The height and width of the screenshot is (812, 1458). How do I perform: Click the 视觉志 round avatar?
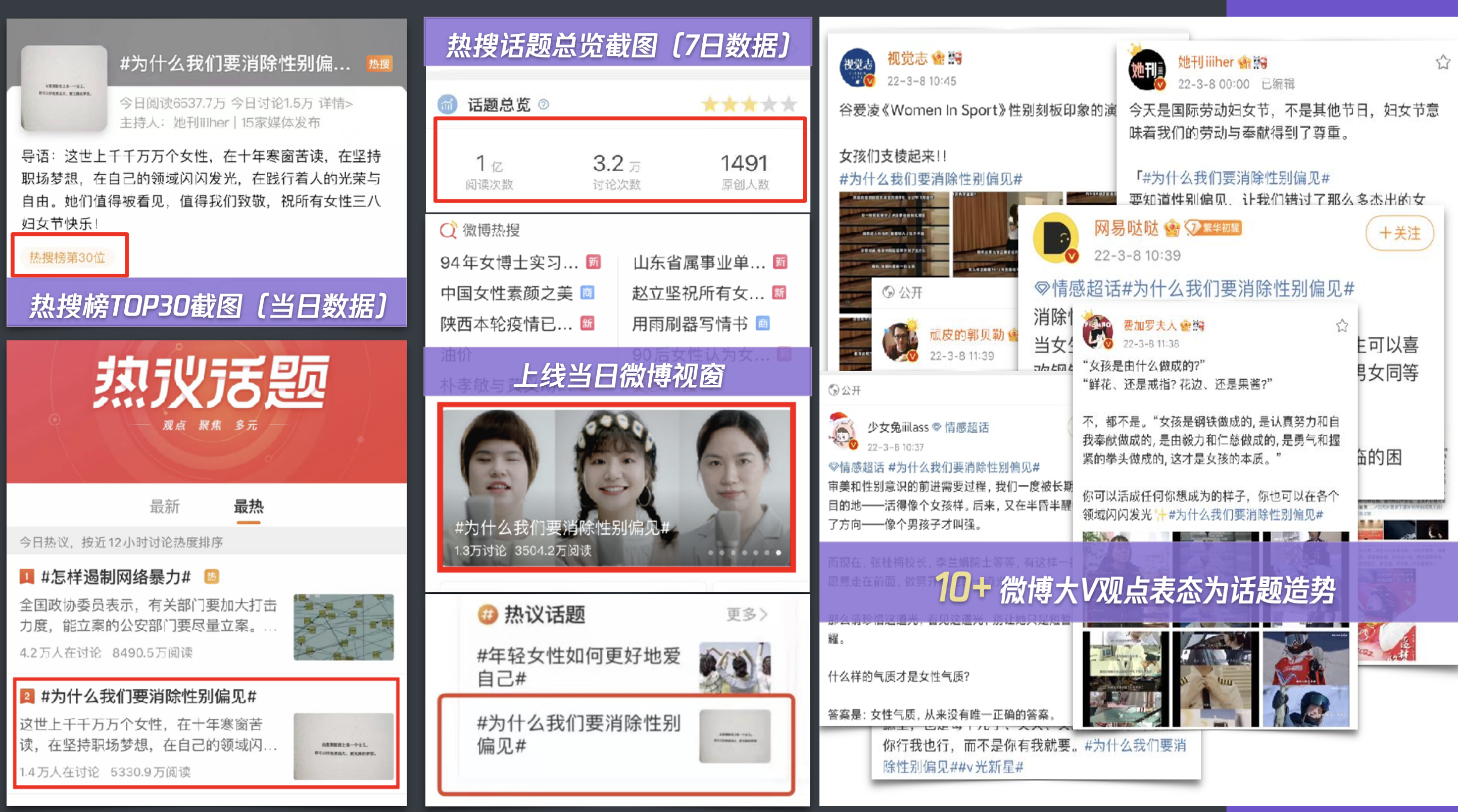(857, 67)
